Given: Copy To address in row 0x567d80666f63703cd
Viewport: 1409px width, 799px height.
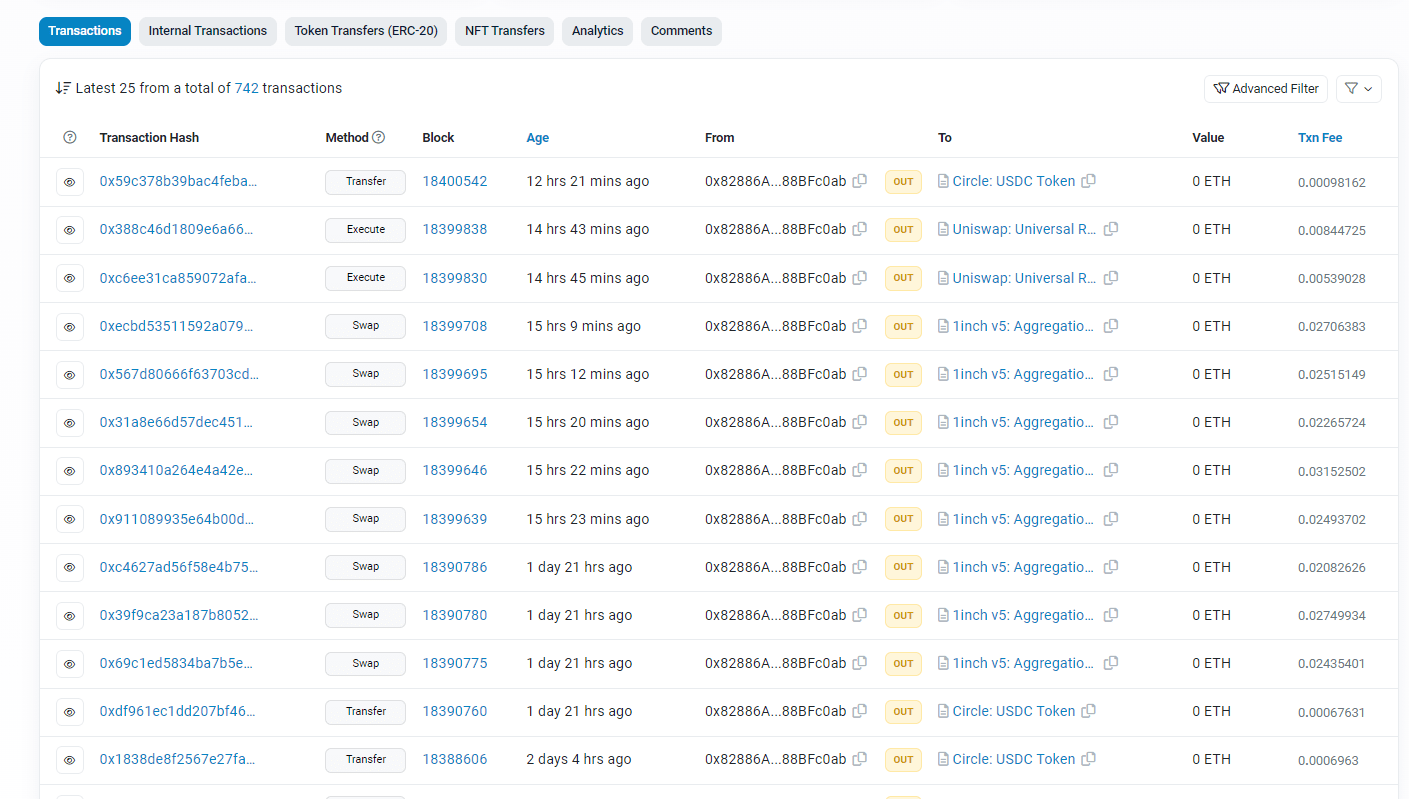Looking at the screenshot, I should (x=1111, y=374).
